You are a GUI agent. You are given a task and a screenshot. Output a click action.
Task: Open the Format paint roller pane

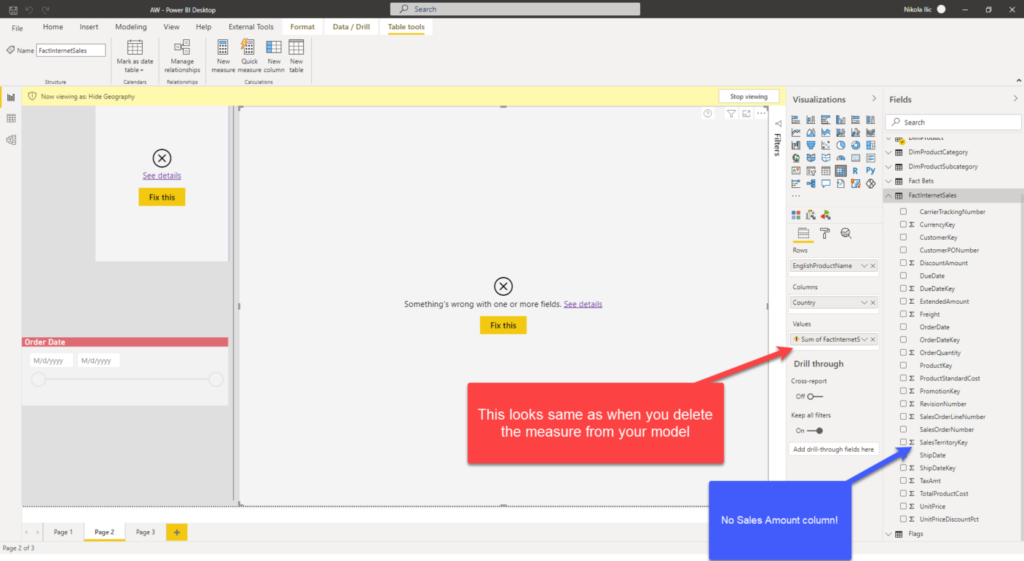(825, 233)
